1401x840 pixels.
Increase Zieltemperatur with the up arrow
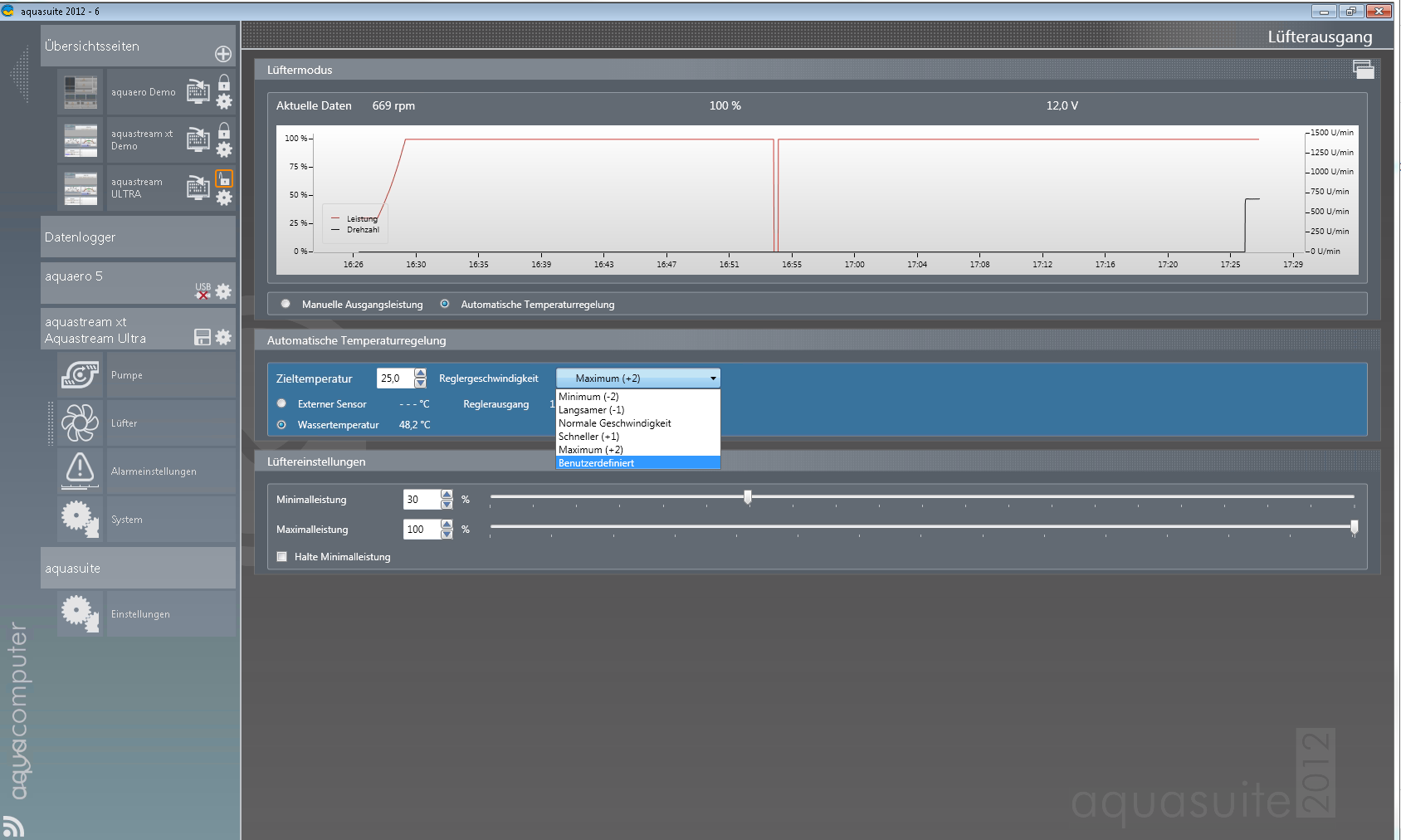pos(420,374)
